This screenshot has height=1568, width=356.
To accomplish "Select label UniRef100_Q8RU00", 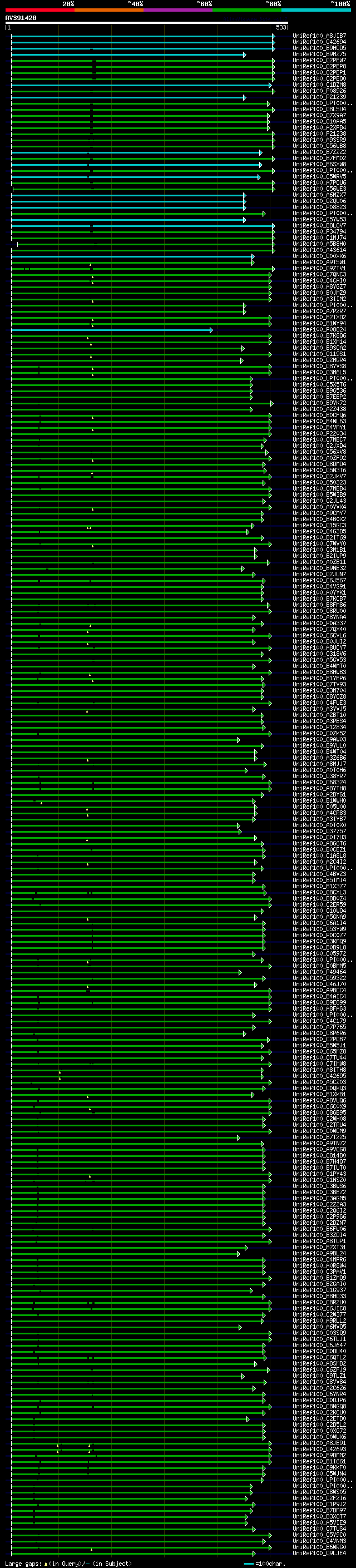I will (319, 611).
